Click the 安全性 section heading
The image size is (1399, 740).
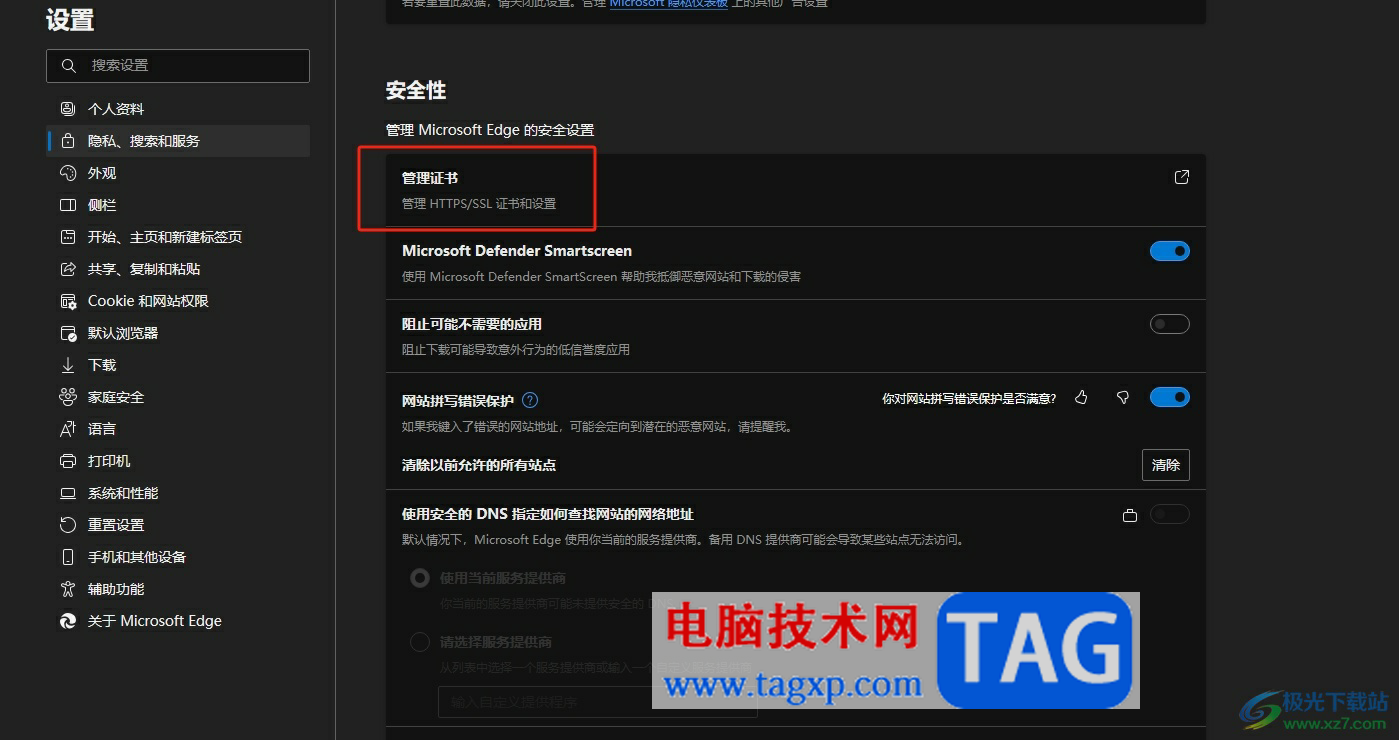tap(416, 90)
